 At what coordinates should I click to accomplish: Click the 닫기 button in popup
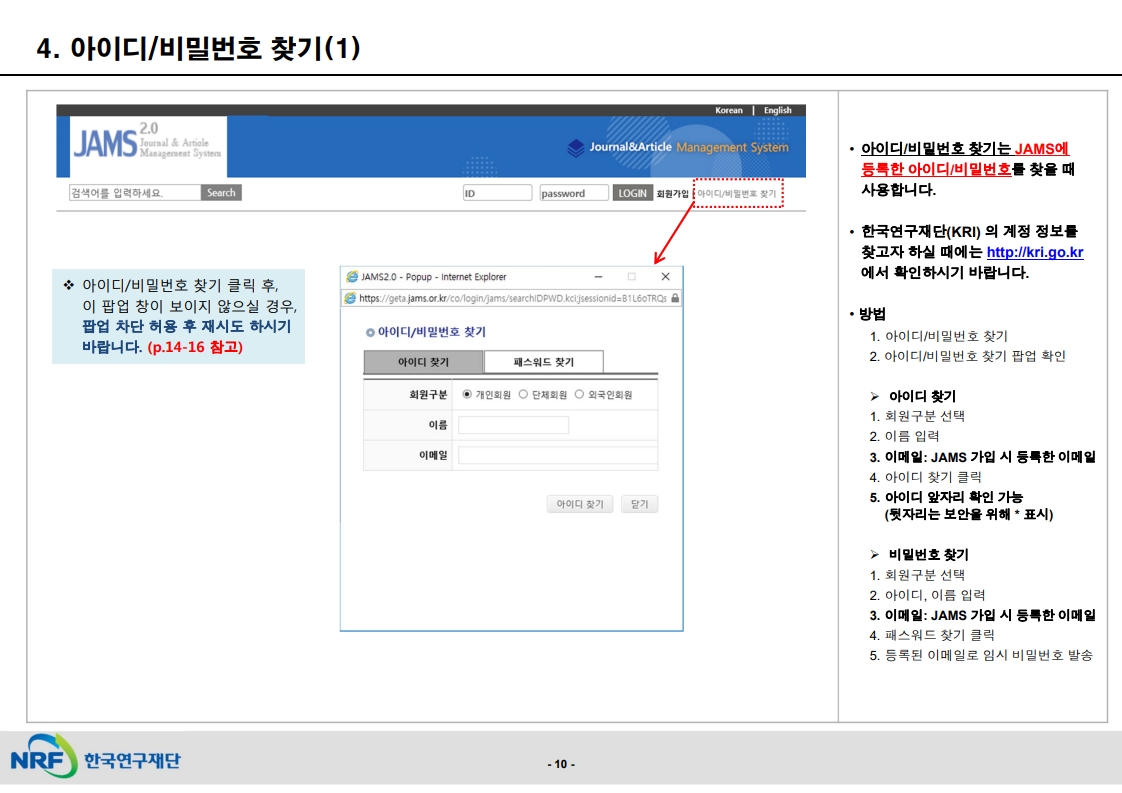click(x=639, y=504)
